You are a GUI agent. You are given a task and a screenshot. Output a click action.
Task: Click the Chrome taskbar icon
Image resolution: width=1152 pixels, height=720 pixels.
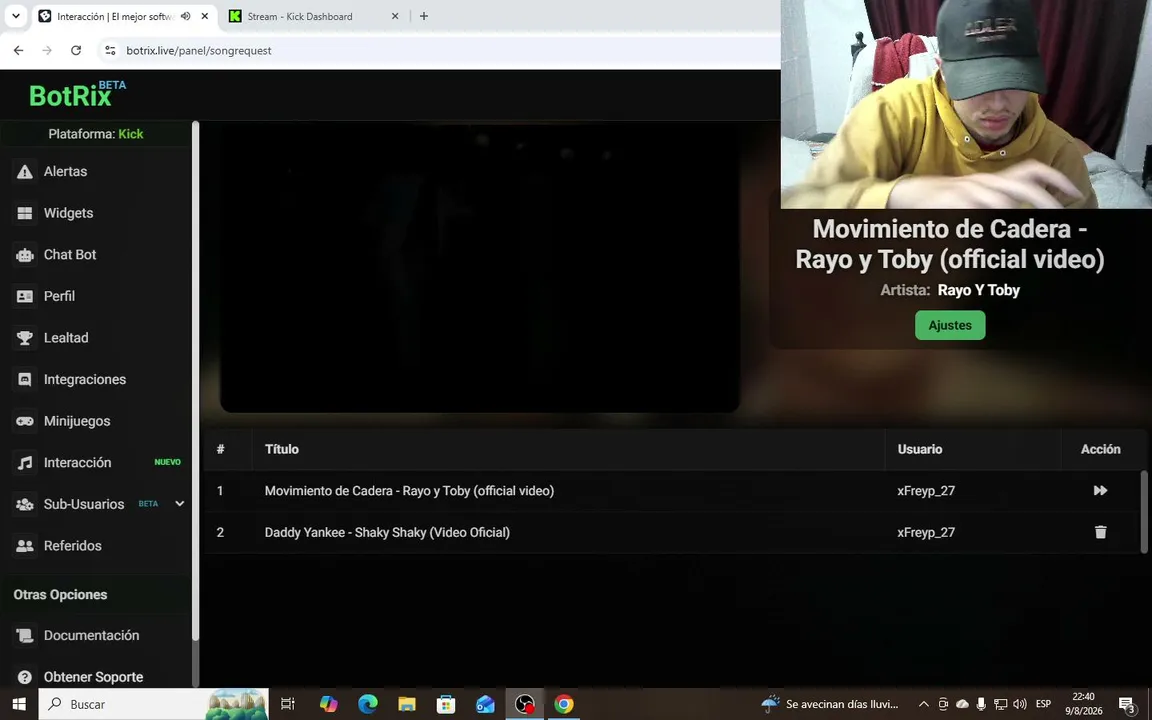564,704
